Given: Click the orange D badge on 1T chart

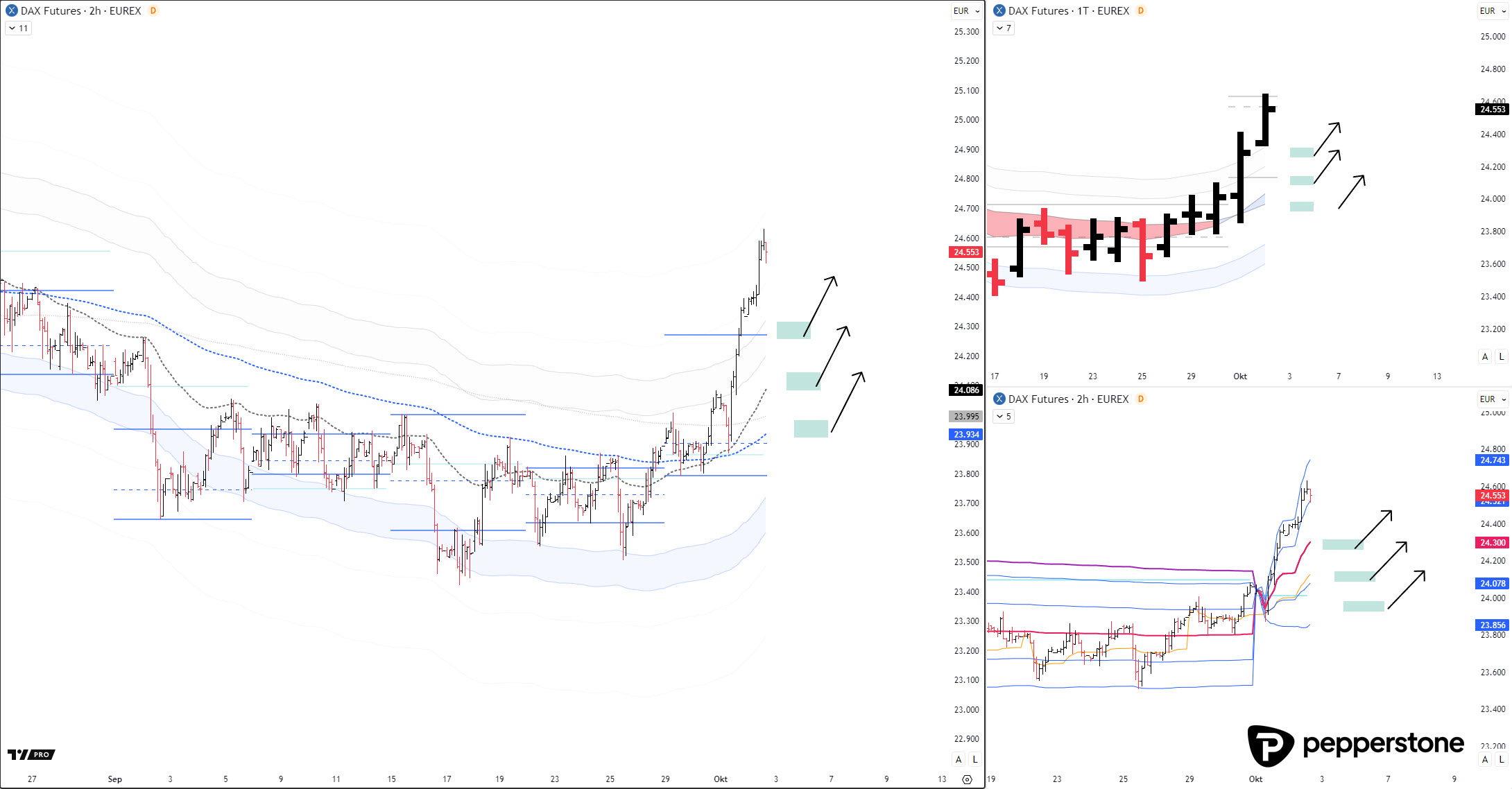Looking at the screenshot, I should pos(1141,11).
